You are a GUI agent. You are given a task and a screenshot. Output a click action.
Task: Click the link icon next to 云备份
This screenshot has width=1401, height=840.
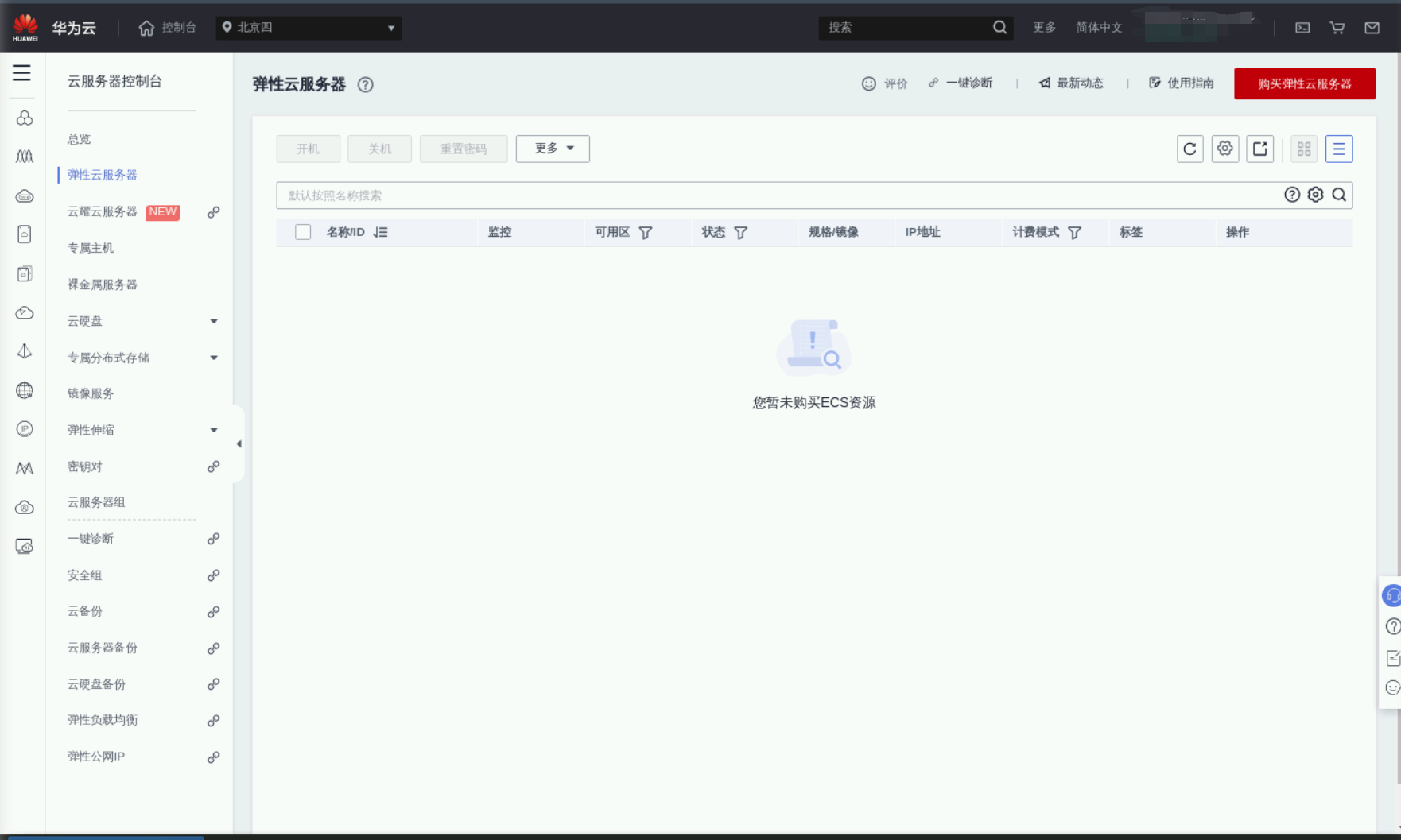tap(213, 612)
